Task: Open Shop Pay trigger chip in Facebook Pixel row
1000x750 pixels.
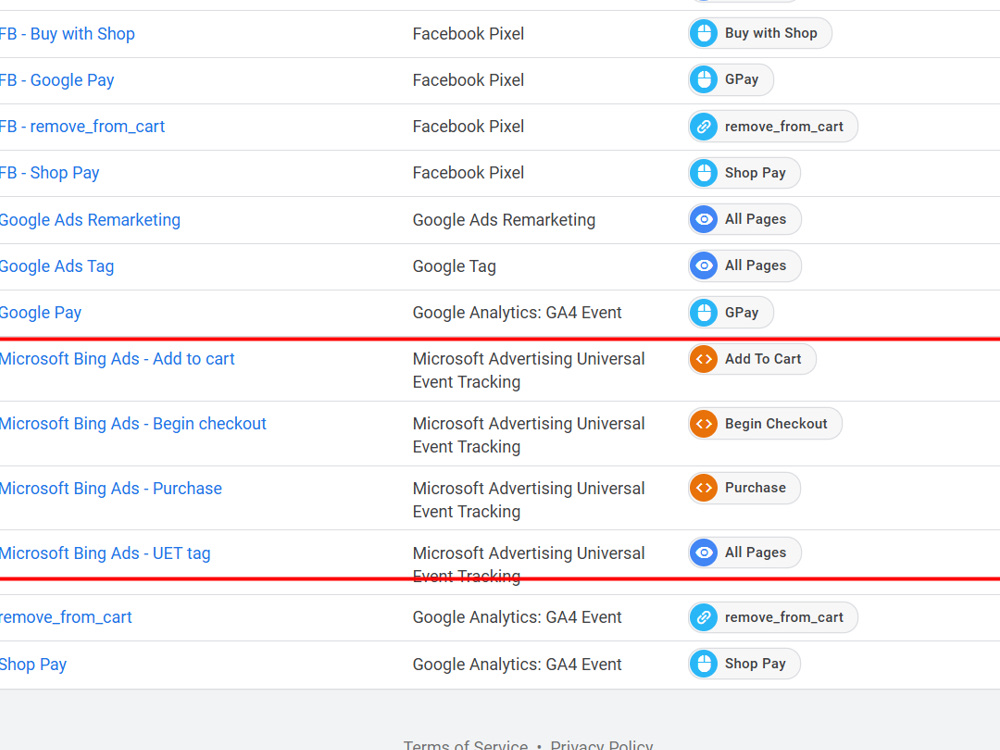Action: coord(744,173)
